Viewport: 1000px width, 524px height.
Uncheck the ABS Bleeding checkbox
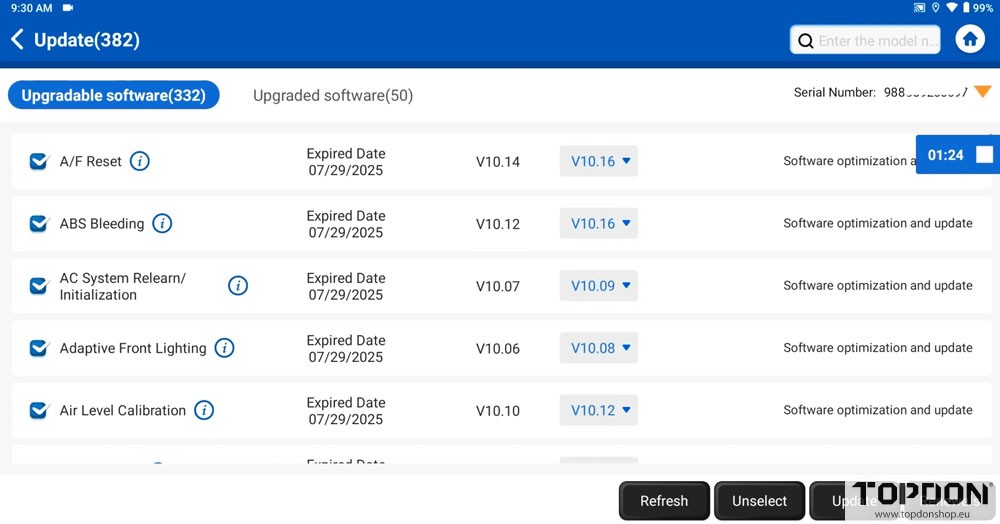[39, 223]
